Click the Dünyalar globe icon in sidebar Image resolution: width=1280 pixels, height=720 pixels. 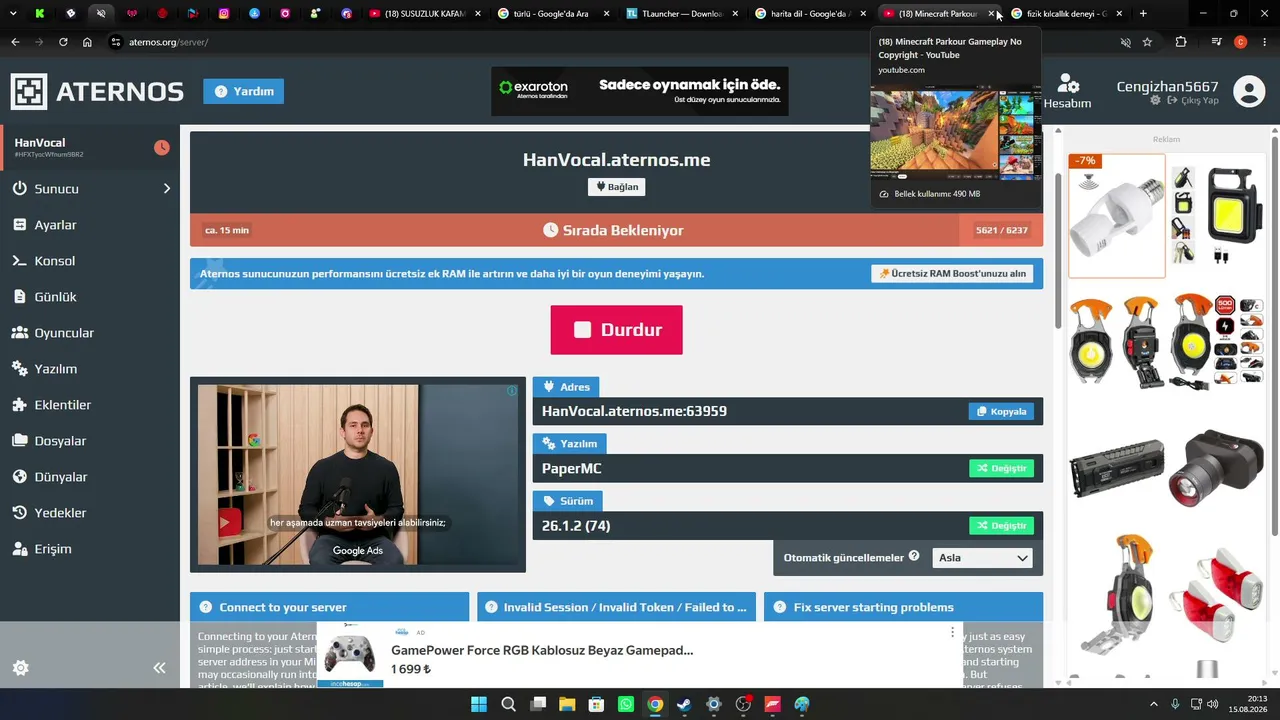point(20,477)
